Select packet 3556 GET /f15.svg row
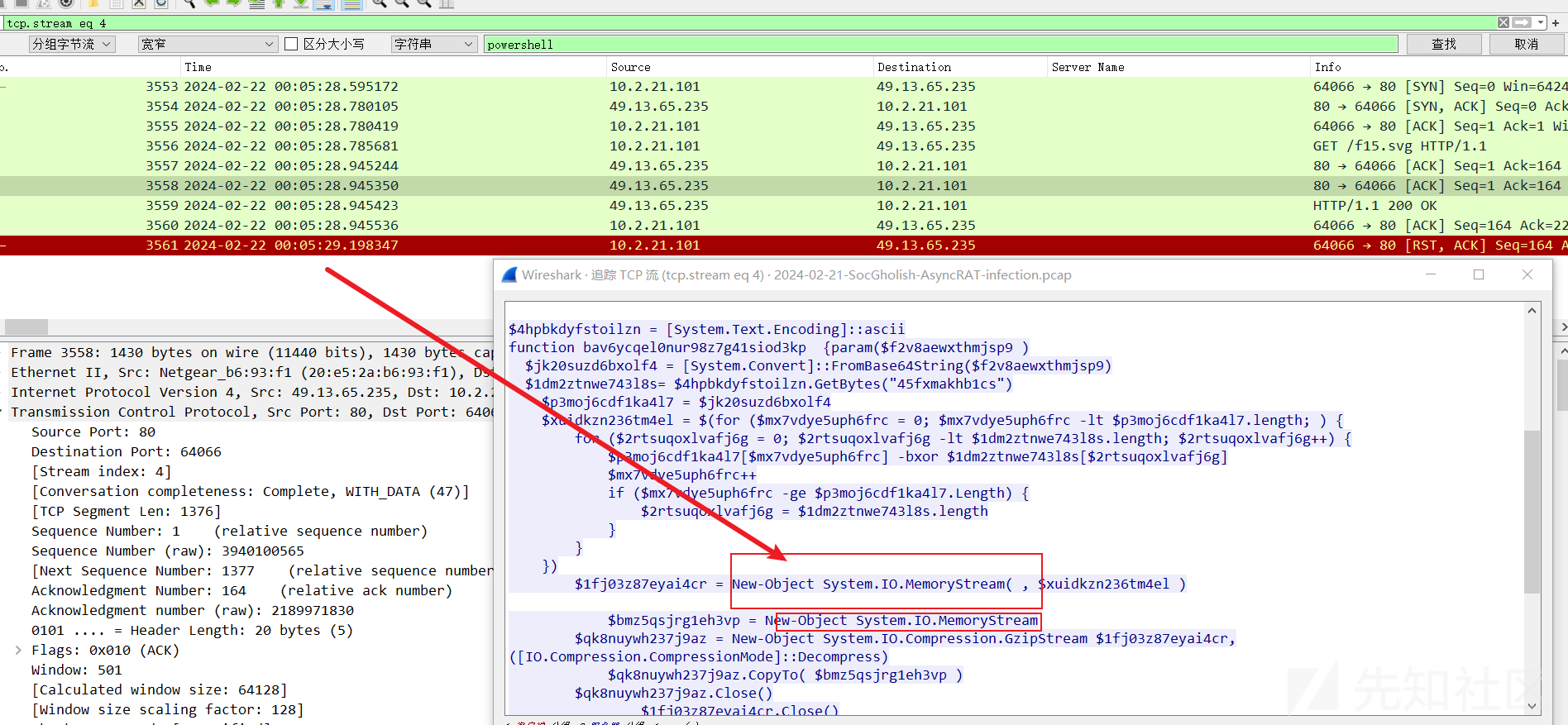Screen dimensions: 1568x725 coord(784,145)
